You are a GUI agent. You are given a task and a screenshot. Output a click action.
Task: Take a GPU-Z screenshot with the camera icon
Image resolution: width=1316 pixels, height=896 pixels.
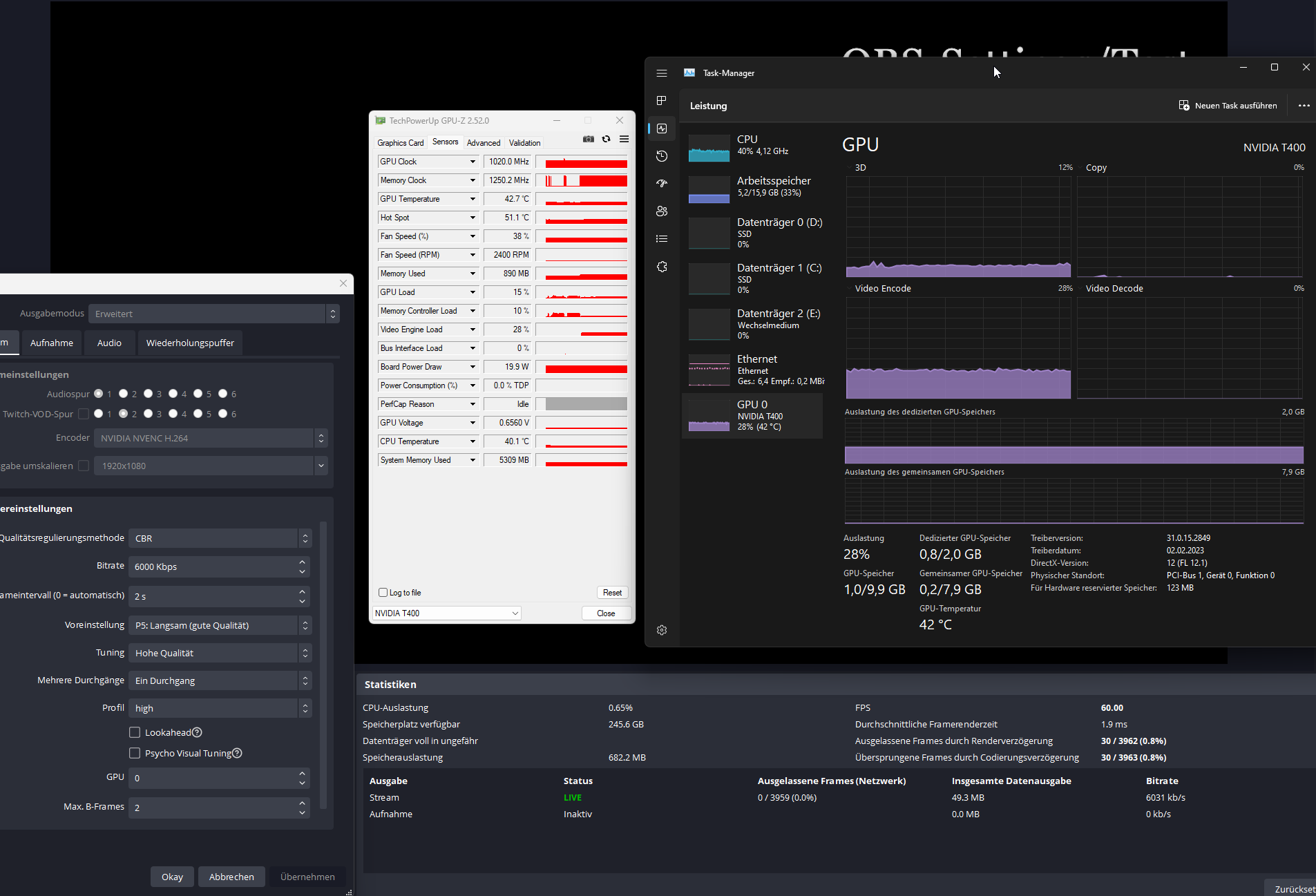click(589, 139)
